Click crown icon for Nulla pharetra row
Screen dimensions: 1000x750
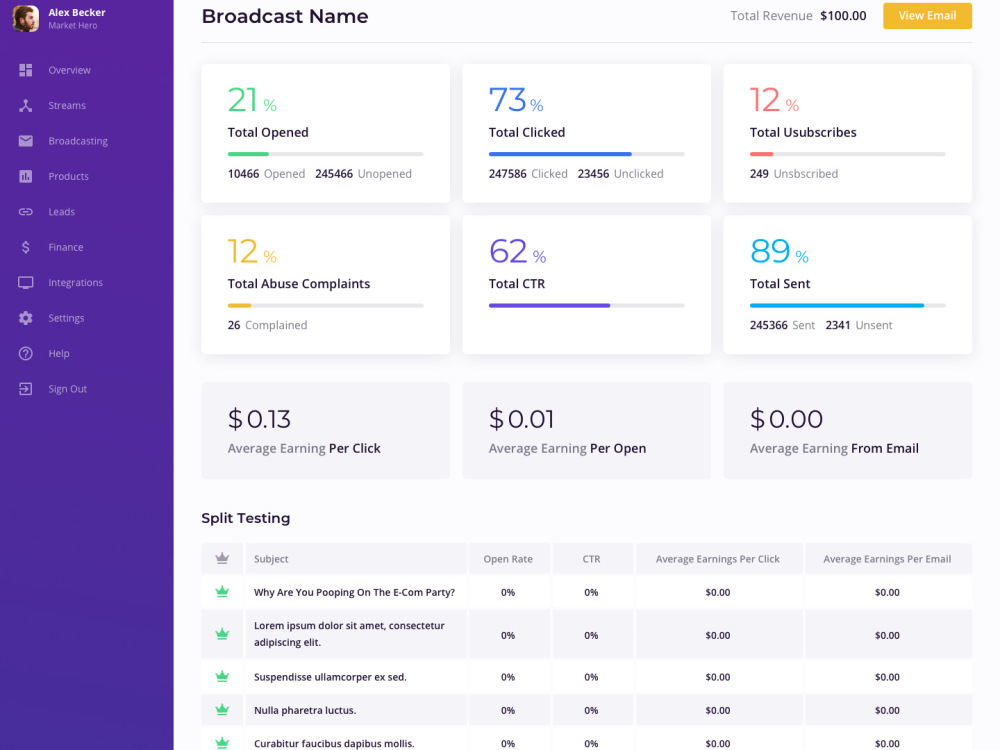tap(222, 710)
